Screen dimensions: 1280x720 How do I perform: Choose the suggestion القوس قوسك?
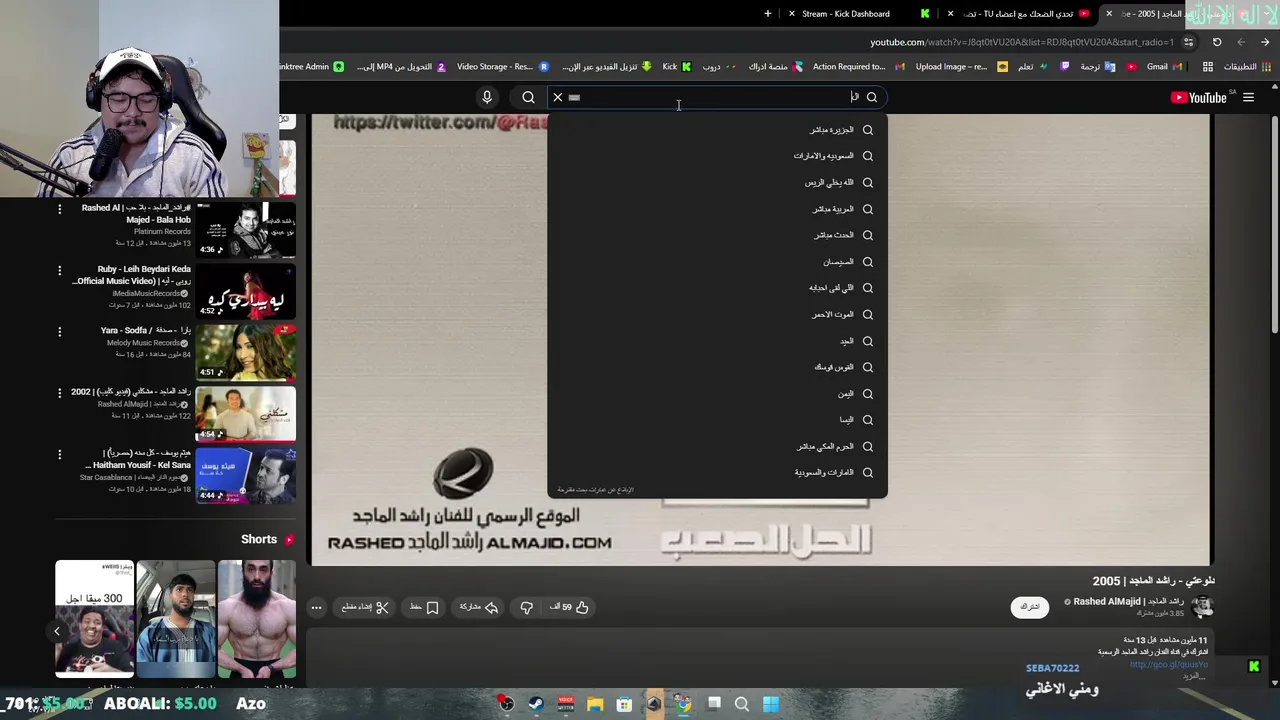tap(717, 367)
